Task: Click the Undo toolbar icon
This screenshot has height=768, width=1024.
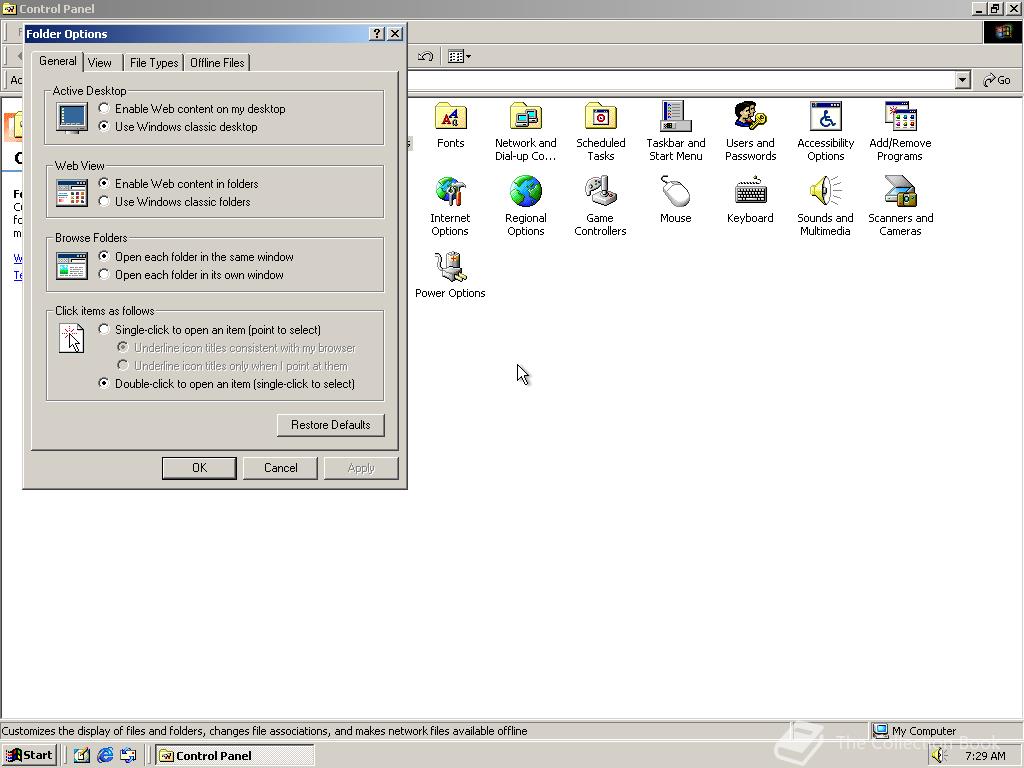Action: pyautogui.click(x=425, y=57)
